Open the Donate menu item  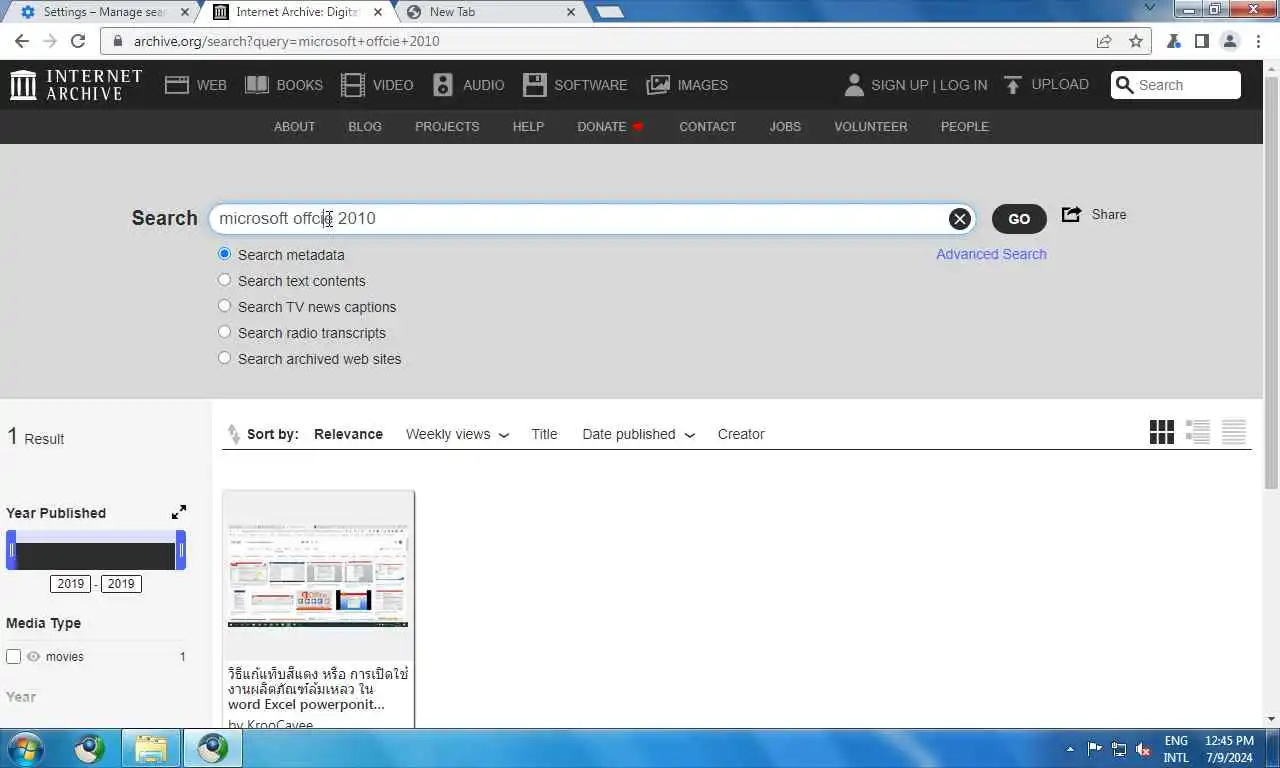point(610,126)
